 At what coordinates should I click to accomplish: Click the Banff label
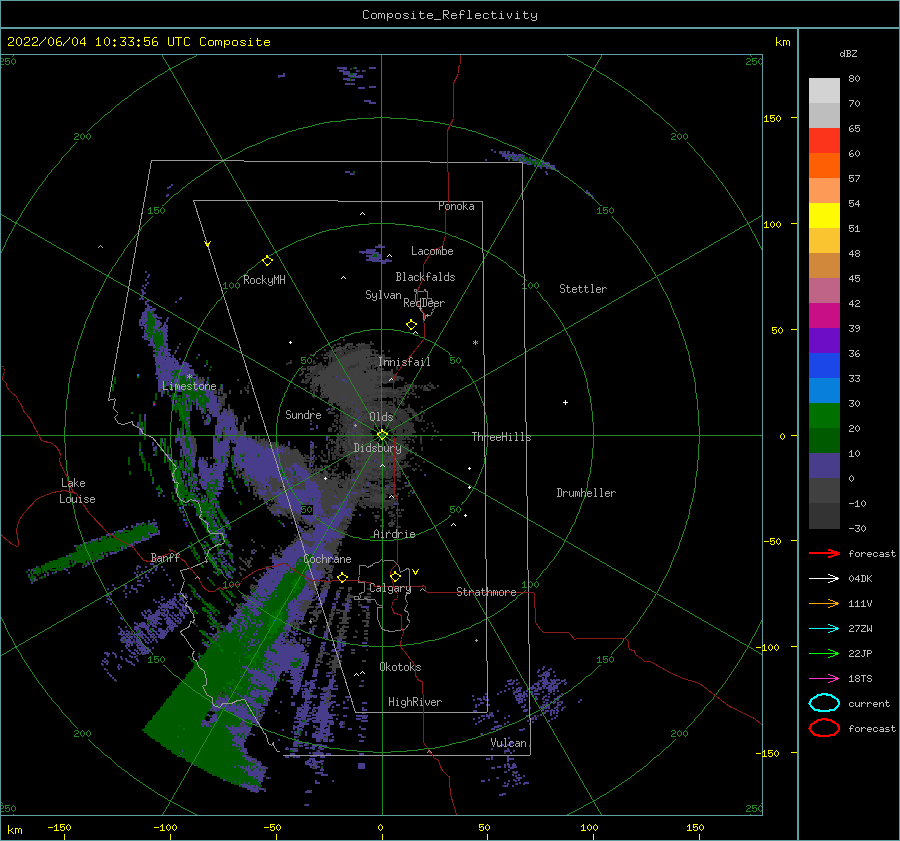[165, 558]
